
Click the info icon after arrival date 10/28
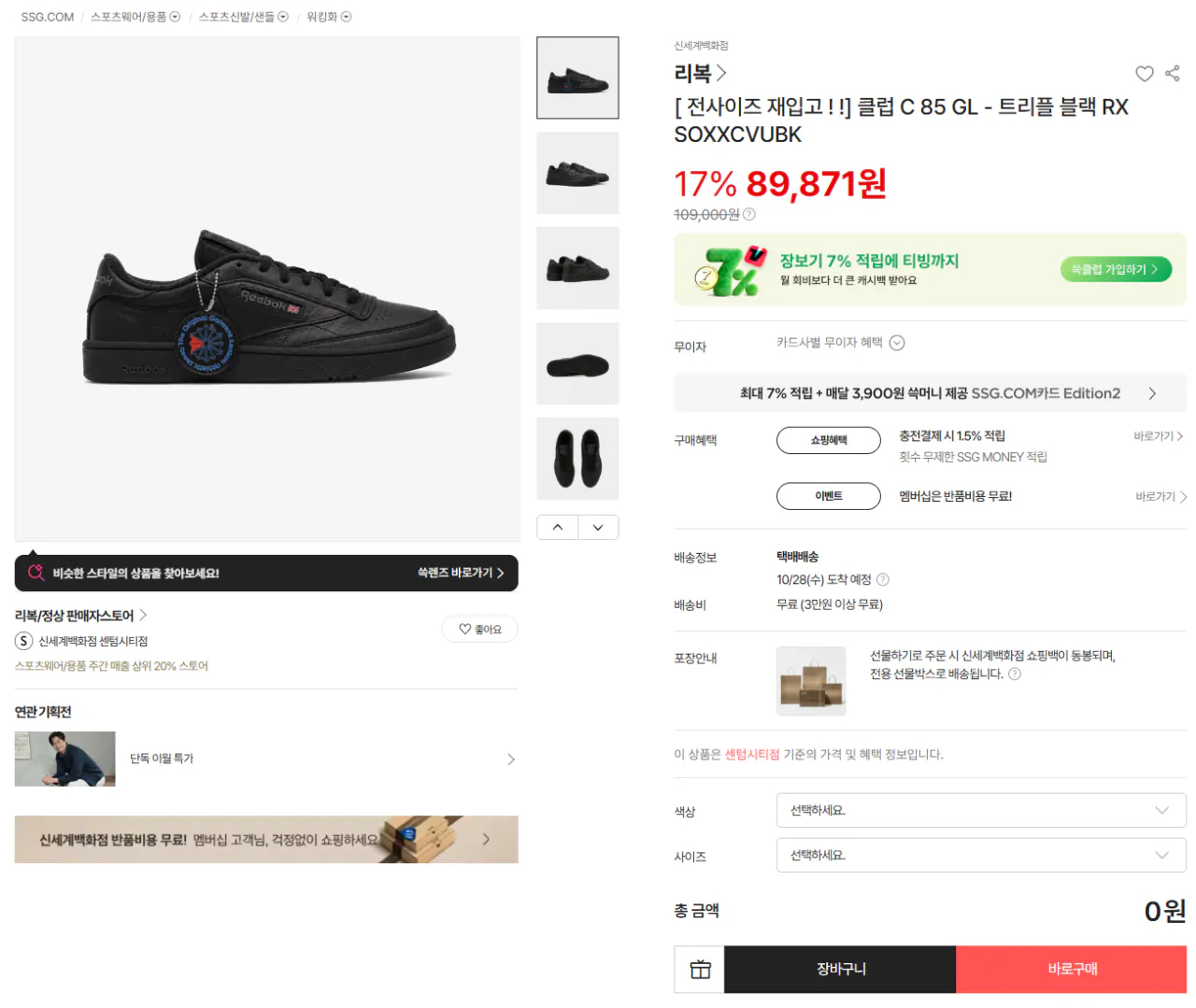[883, 579]
